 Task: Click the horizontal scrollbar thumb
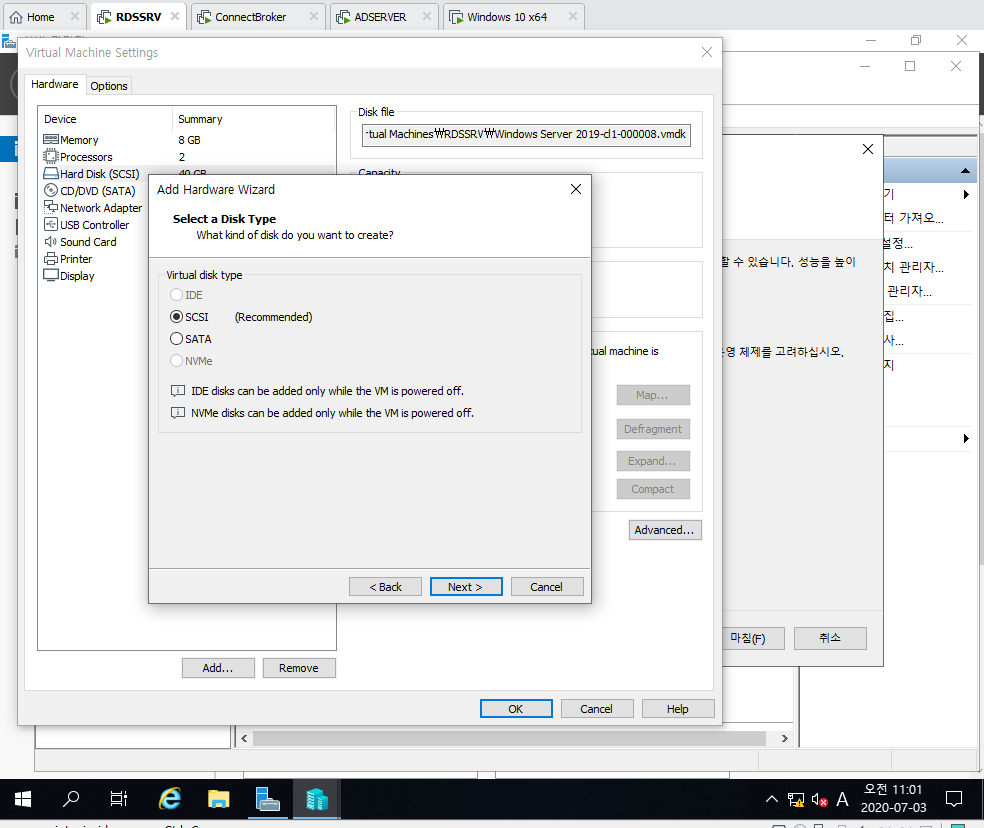(x=509, y=738)
